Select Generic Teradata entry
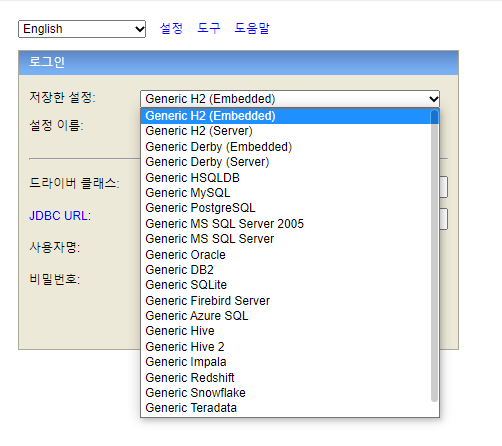The height and width of the screenshot is (446, 502). pyautogui.click(x=286, y=408)
